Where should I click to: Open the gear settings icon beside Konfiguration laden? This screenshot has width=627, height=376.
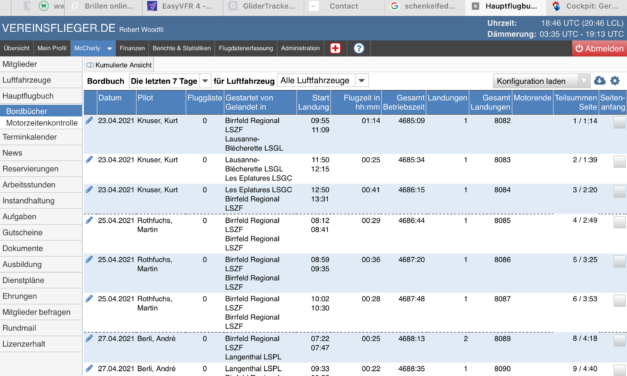click(x=615, y=81)
